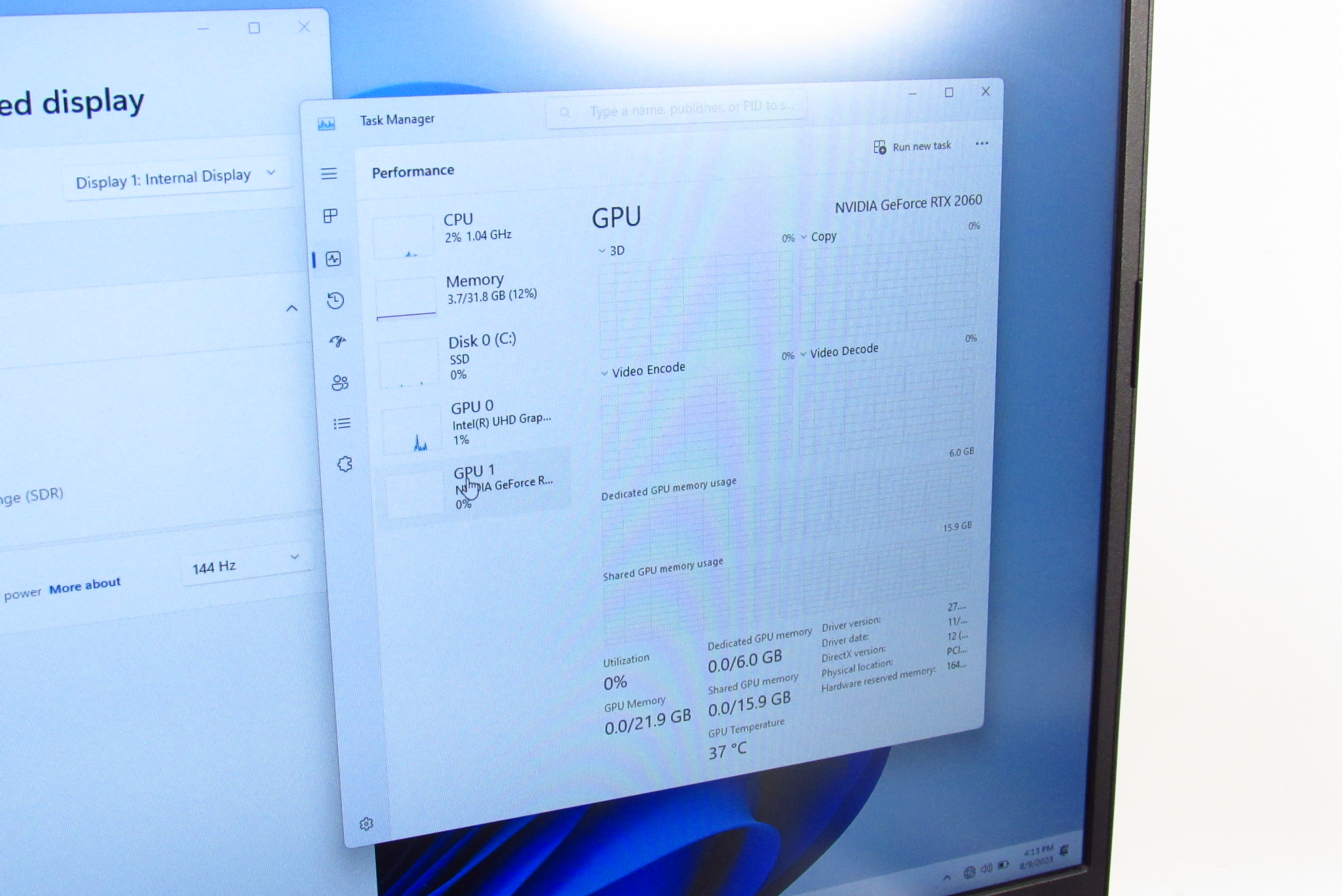The height and width of the screenshot is (896, 1342).
Task: Open the App history icon
Action: click(335, 301)
